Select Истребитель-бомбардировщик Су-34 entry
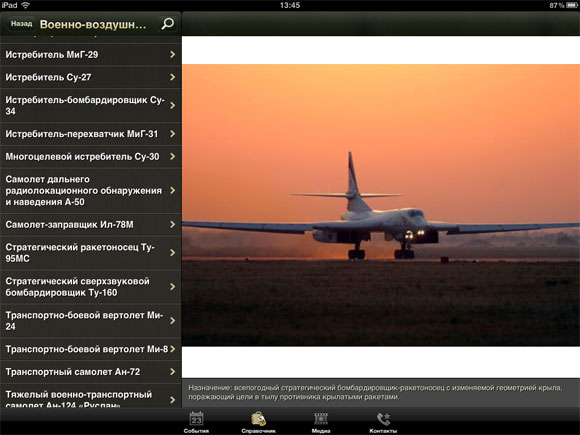The height and width of the screenshot is (435, 580). [x=91, y=105]
